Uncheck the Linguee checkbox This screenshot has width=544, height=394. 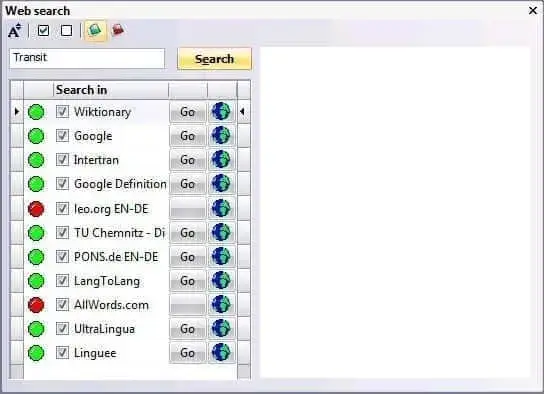[x=62, y=353]
